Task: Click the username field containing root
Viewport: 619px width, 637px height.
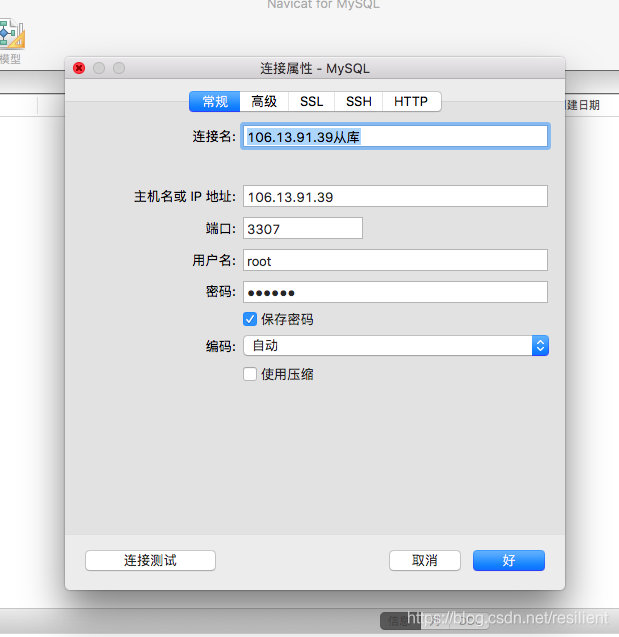Action: click(395, 260)
